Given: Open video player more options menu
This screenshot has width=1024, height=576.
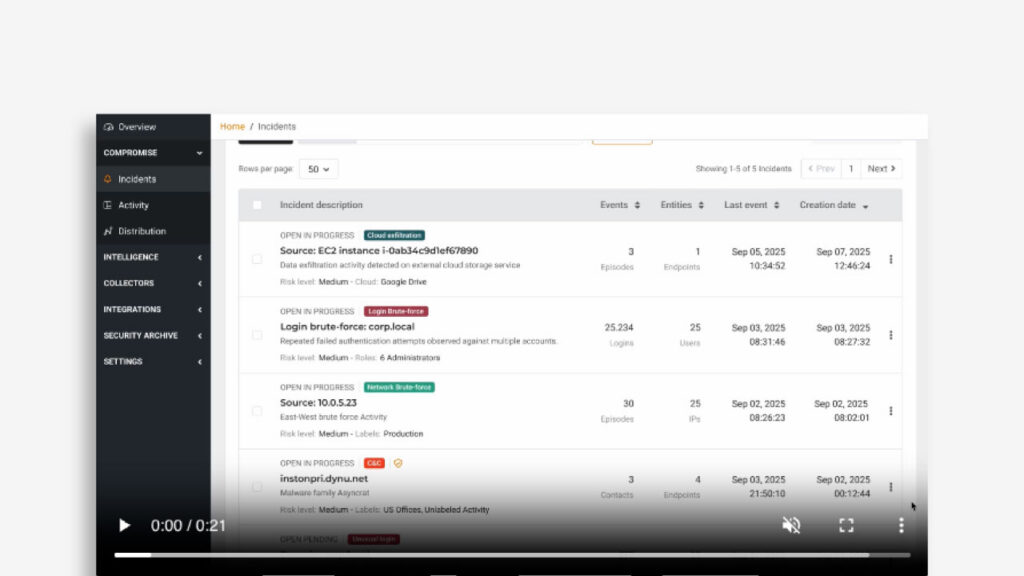Looking at the screenshot, I should 900,525.
